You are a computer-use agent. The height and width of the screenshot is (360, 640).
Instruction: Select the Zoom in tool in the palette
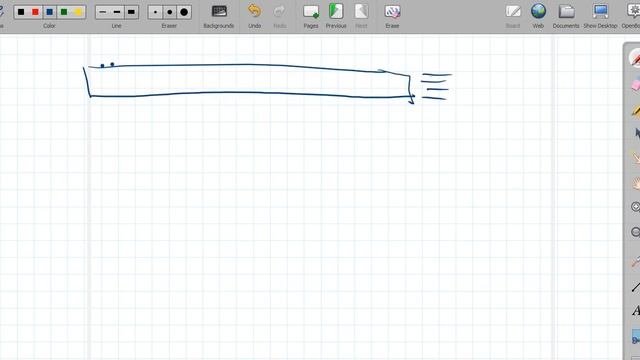pyautogui.click(x=636, y=207)
